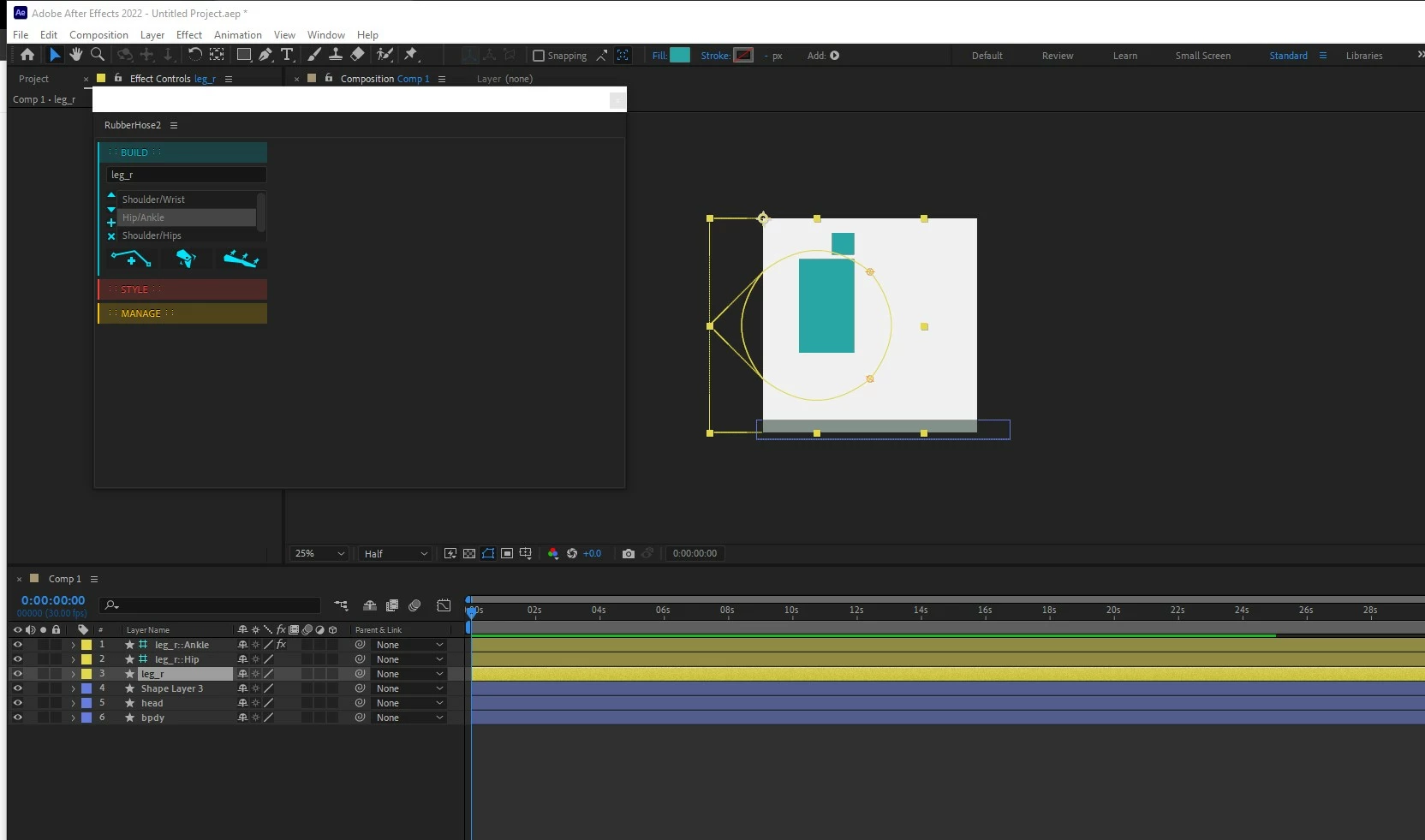Click the composition snapshot camera icon
This screenshot has height=840, width=1425.
tap(629, 554)
